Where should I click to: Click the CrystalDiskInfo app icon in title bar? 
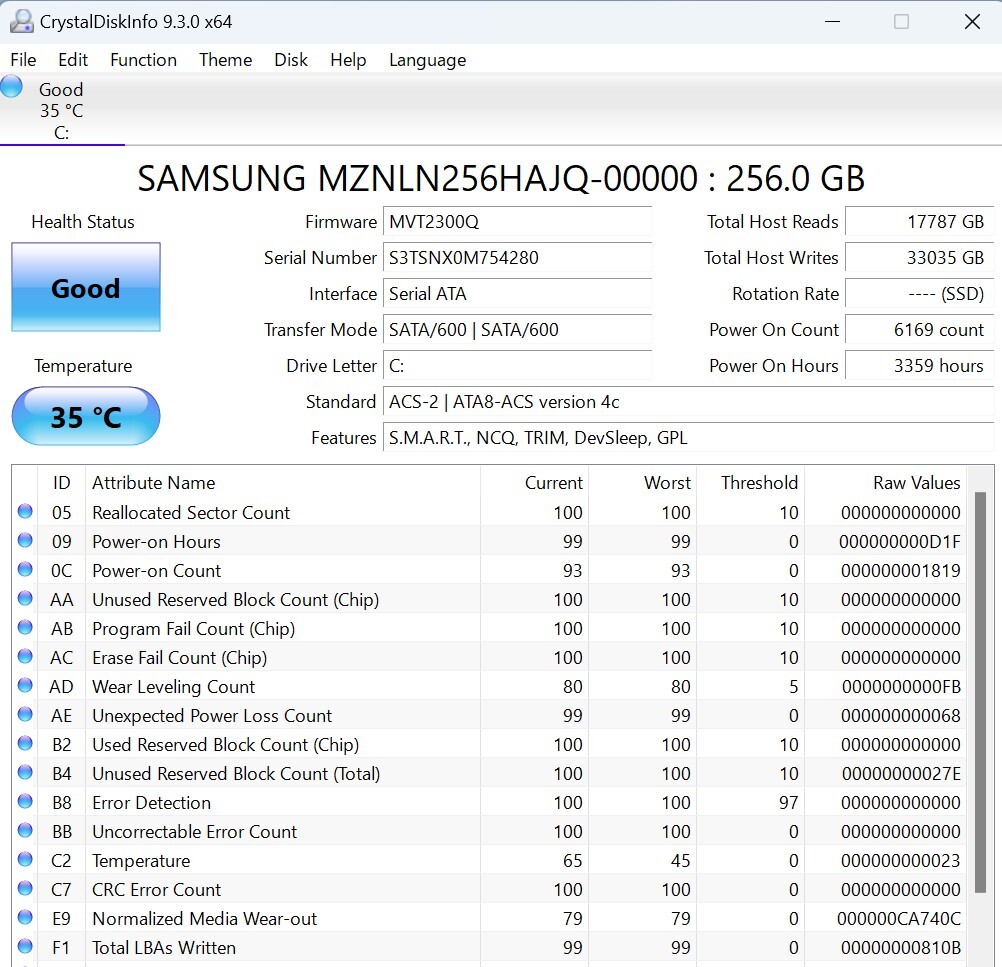coord(20,21)
